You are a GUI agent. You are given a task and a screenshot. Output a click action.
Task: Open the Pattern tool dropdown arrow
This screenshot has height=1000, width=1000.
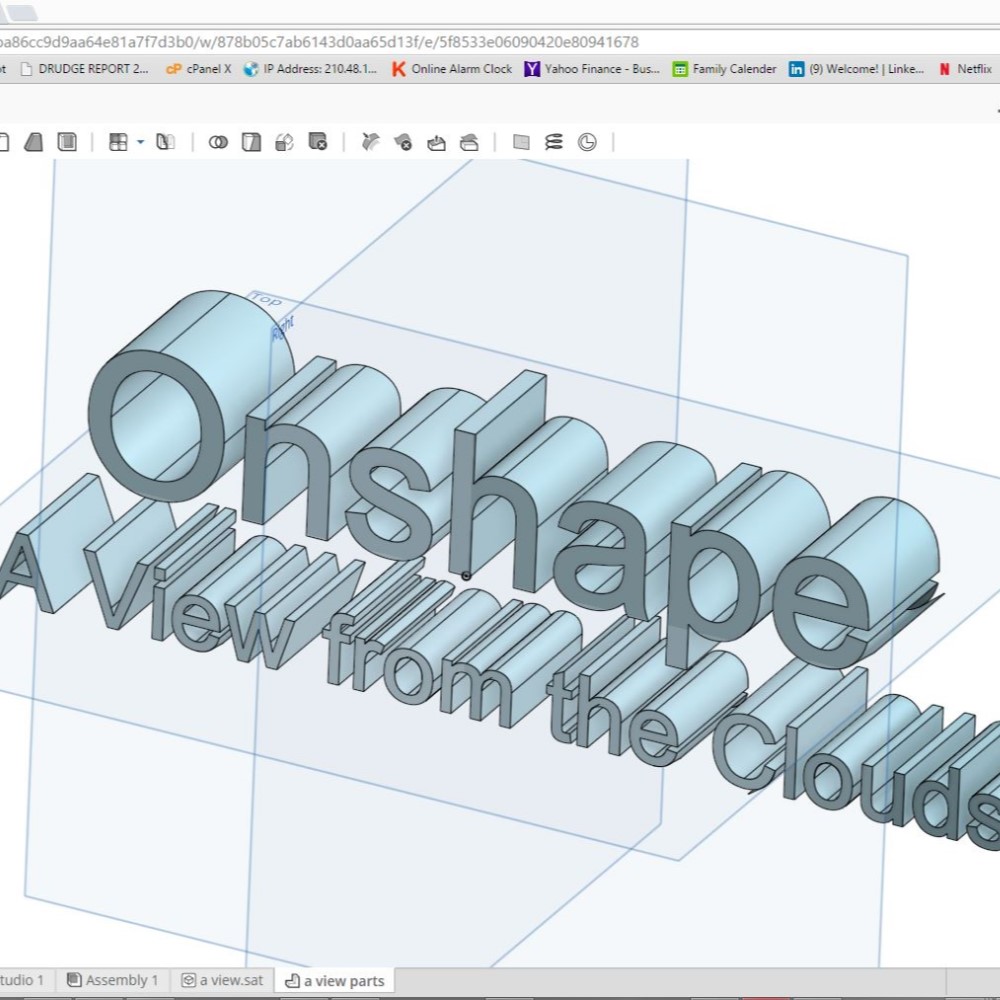pos(140,142)
